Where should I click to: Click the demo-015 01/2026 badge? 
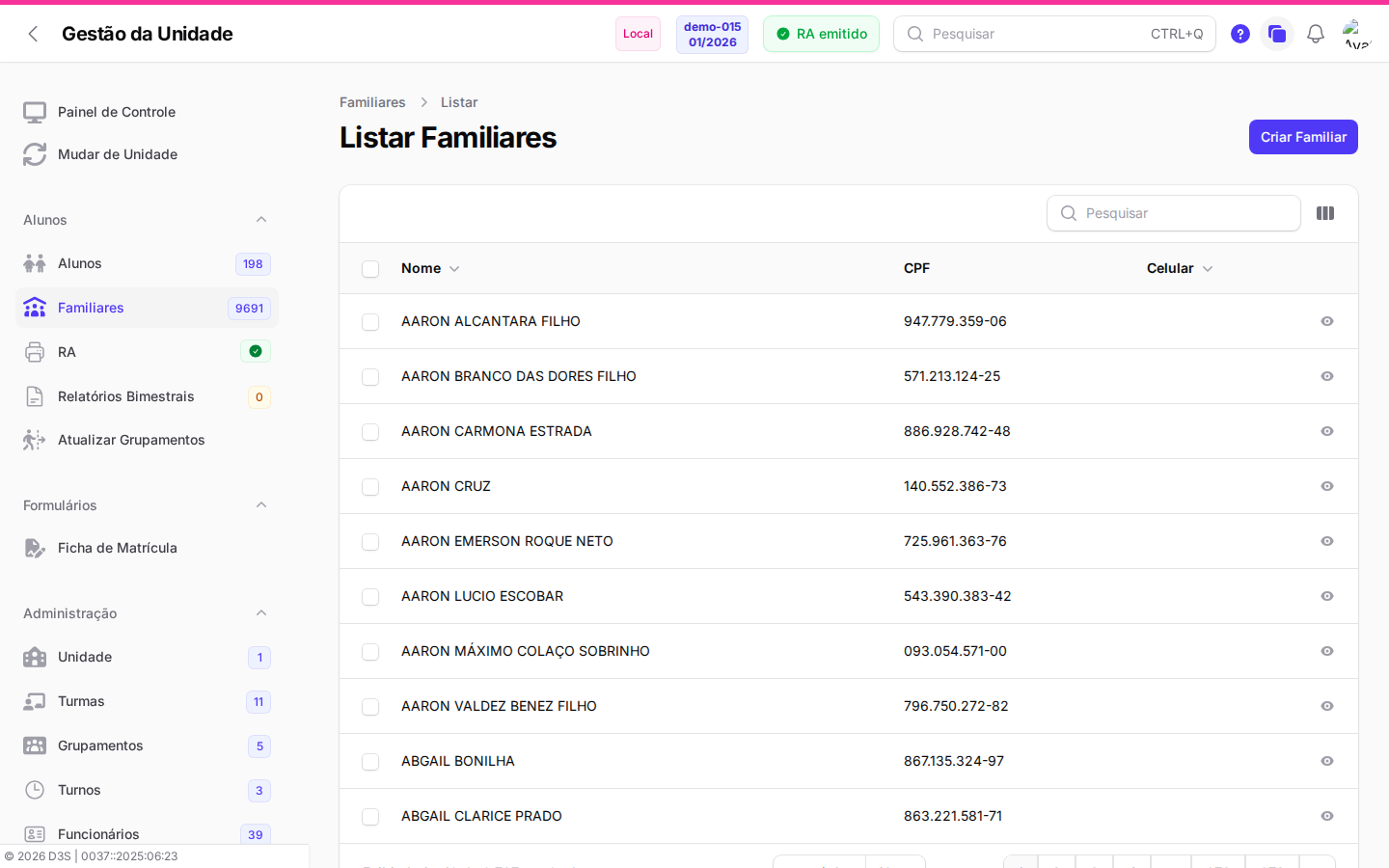pyautogui.click(x=712, y=35)
